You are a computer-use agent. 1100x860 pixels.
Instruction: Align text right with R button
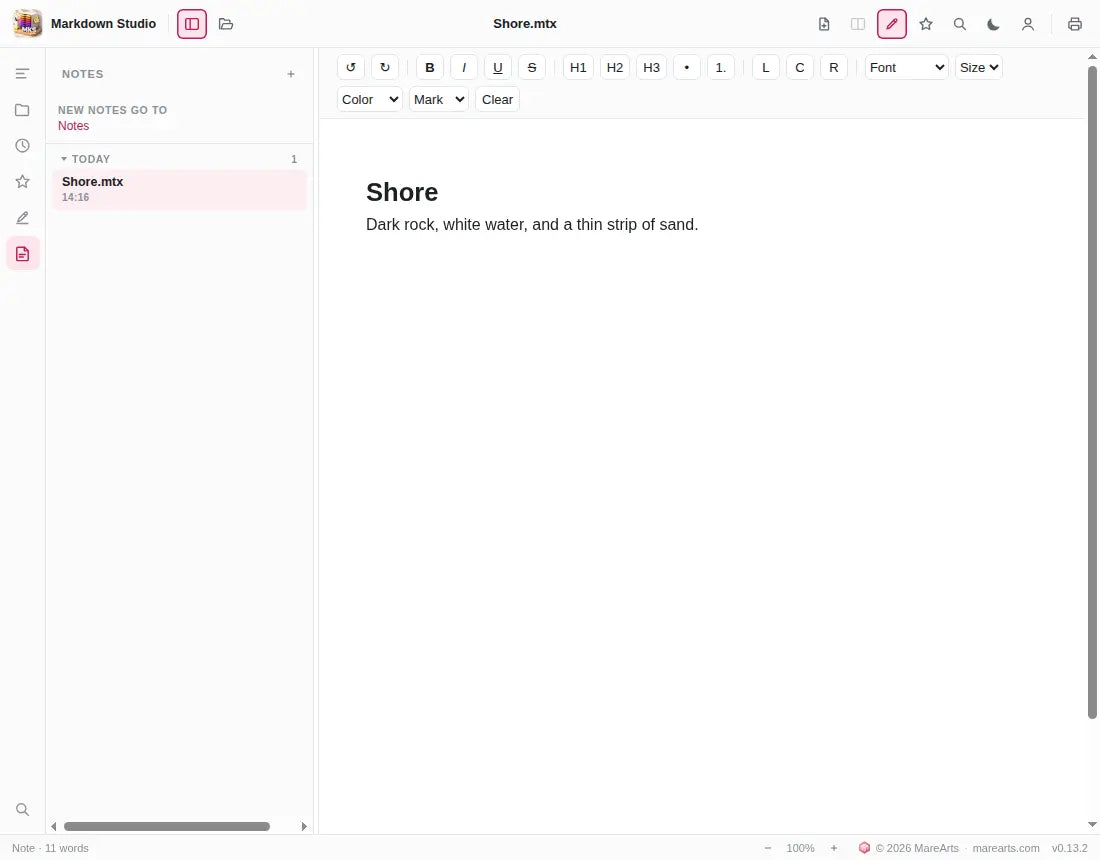pos(833,67)
